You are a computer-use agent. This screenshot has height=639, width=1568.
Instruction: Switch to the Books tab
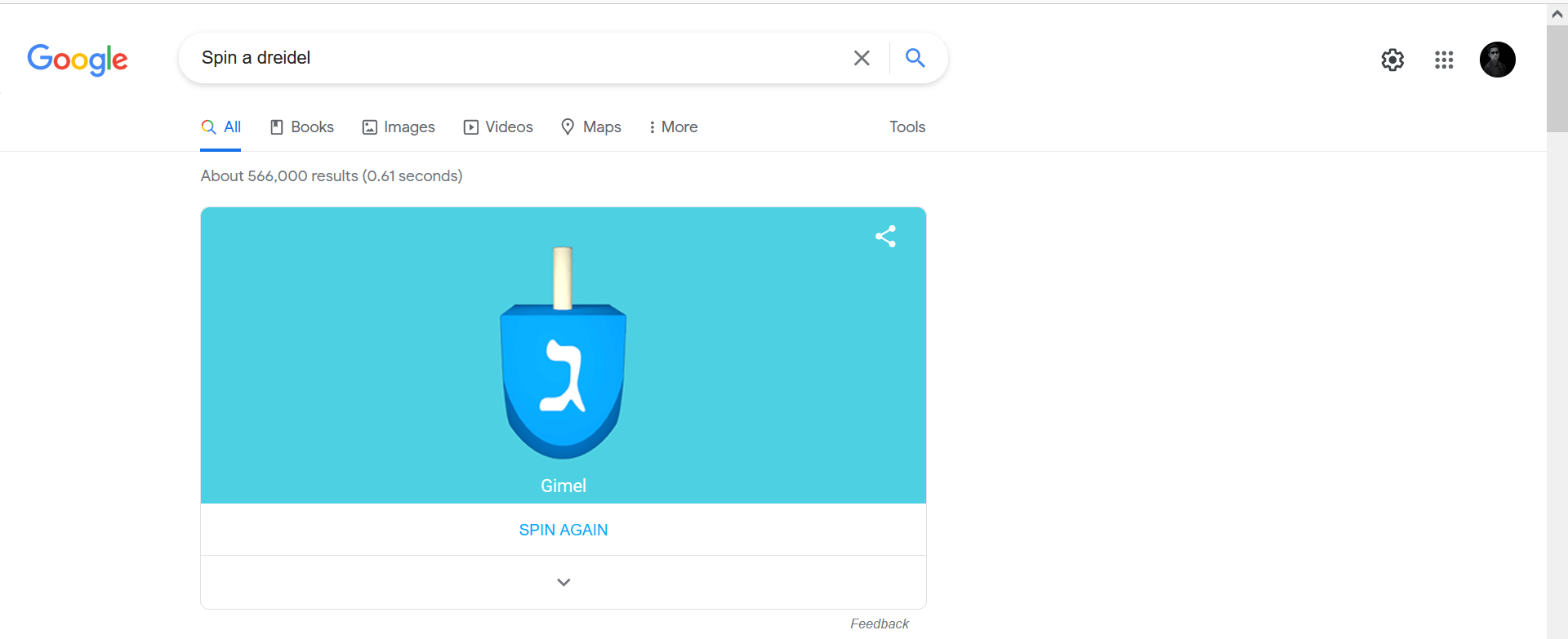[302, 126]
